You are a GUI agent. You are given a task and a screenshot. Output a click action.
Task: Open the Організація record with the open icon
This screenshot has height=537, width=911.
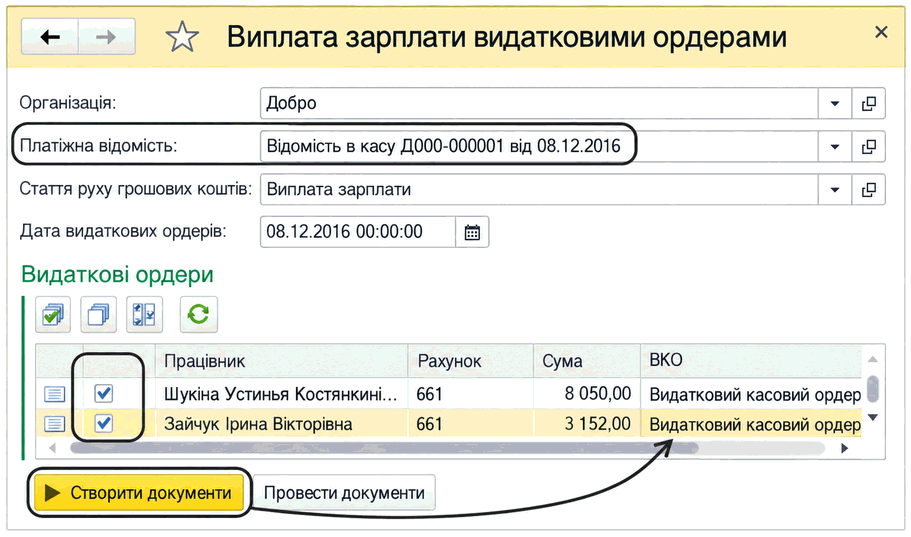coord(869,103)
